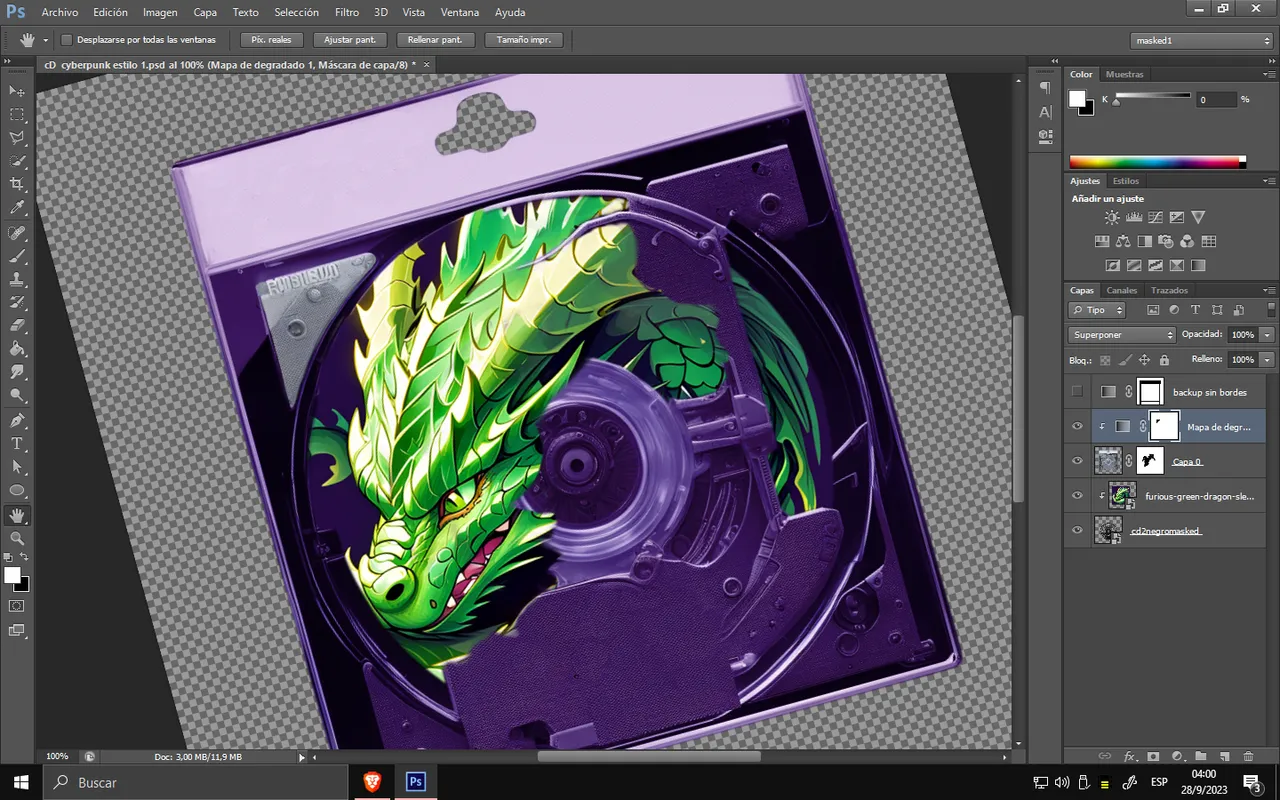Select the Clone Stamp tool

[x=17, y=279]
